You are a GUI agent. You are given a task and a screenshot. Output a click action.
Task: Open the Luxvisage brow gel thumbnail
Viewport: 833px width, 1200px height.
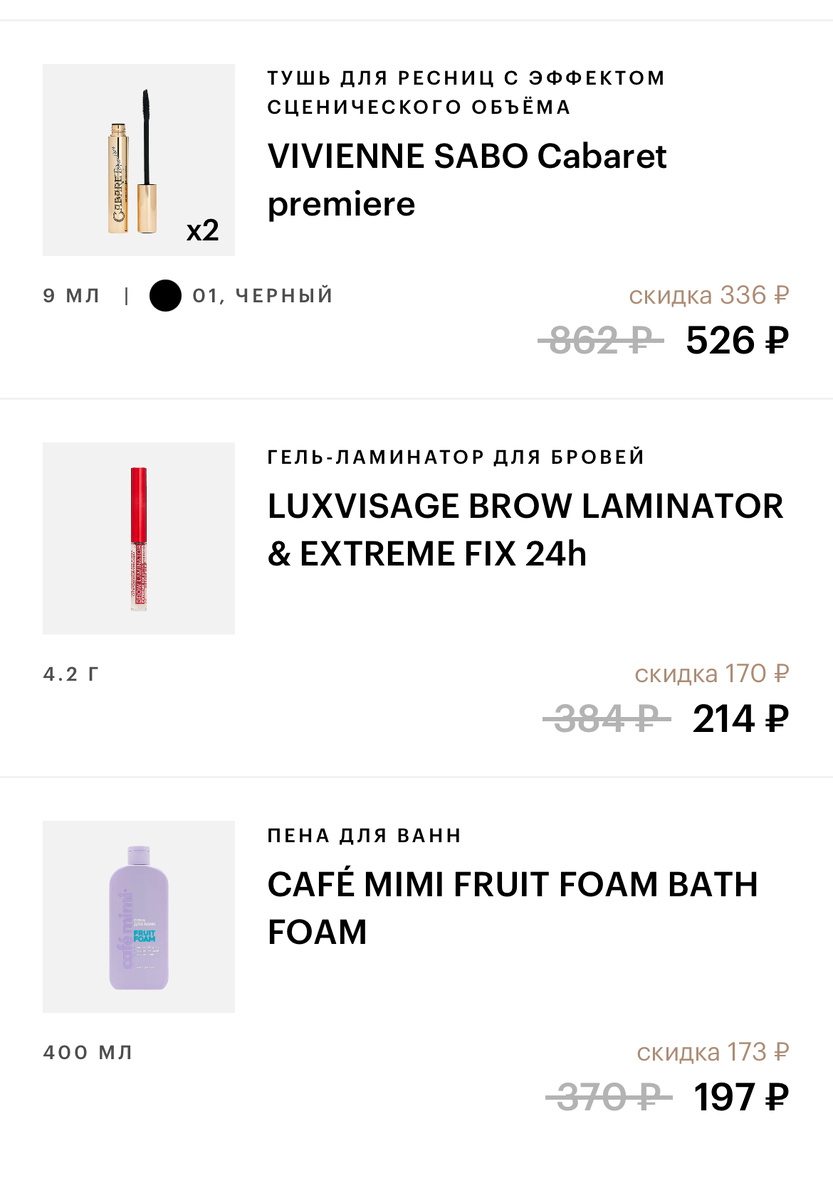point(138,538)
